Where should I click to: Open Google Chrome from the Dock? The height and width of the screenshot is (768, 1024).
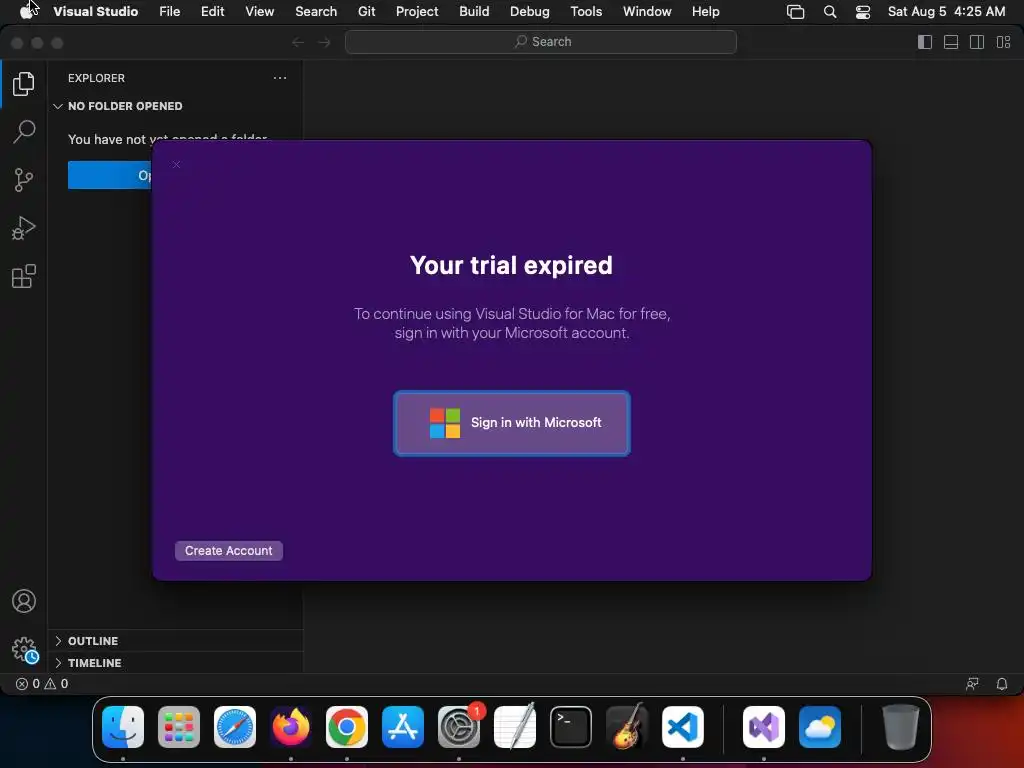click(x=347, y=727)
